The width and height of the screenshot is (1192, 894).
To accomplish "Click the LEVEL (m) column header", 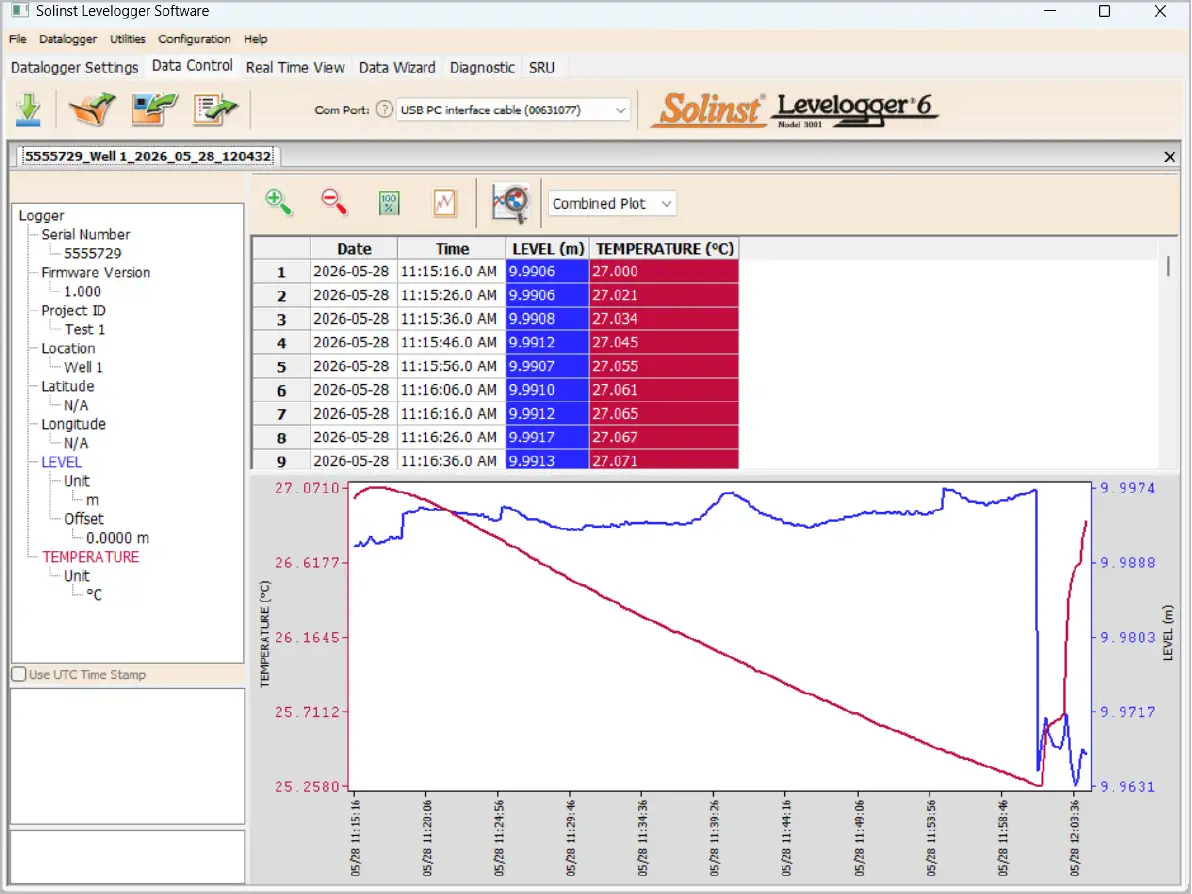I will click(547, 249).
